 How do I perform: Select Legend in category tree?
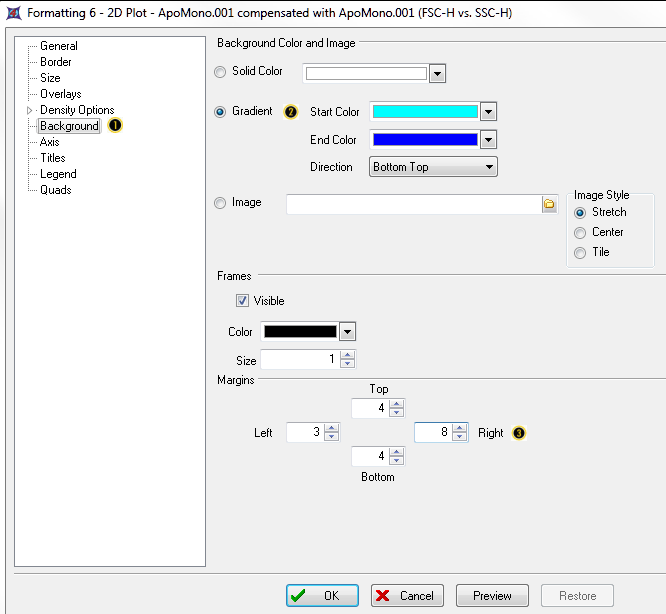(58, 174)
